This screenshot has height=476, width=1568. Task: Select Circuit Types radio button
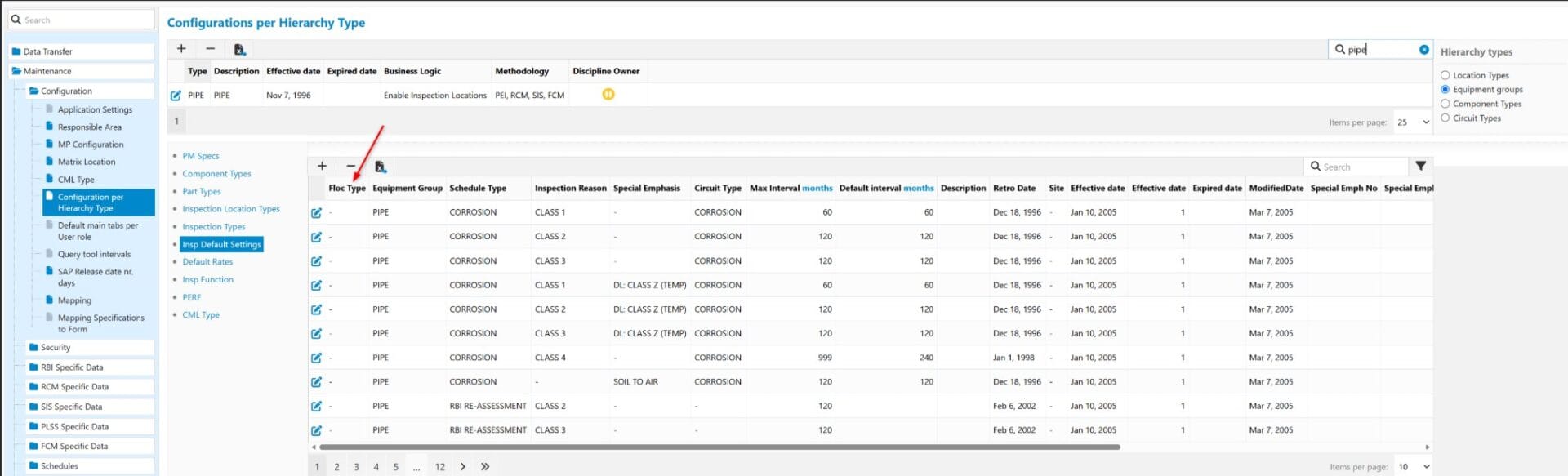(1445, 118)
